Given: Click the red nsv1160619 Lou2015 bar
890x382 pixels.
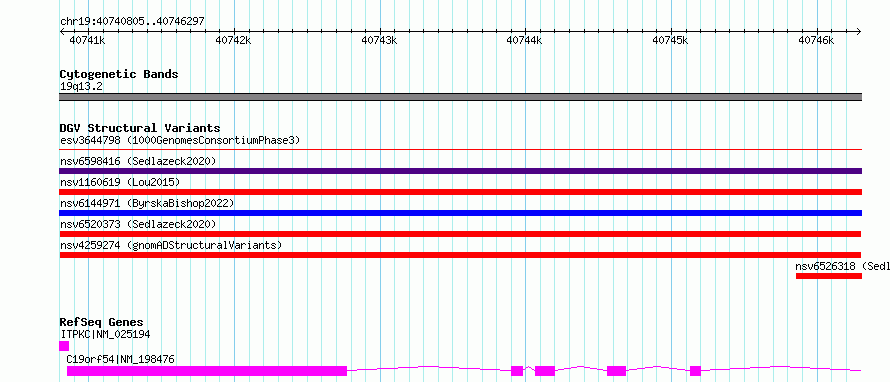Looking at the screenshot, I should [460, 192].
